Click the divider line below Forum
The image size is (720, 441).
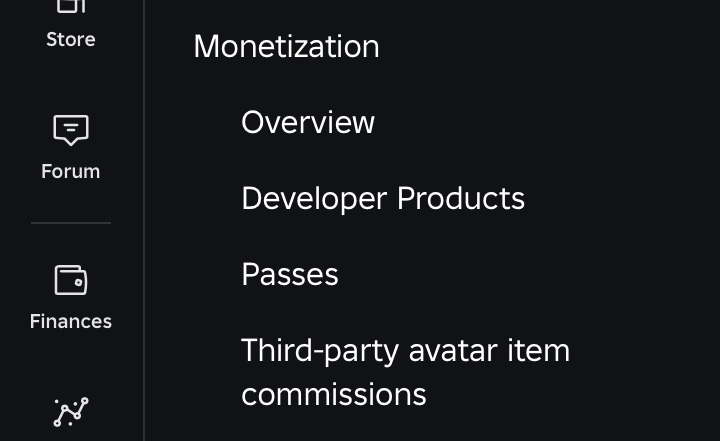pyautogui.click(x=70, y=223)
